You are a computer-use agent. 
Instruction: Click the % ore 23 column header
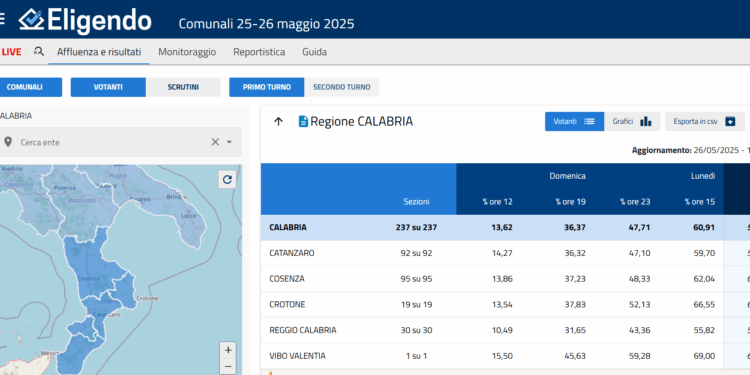click(635, 202)
